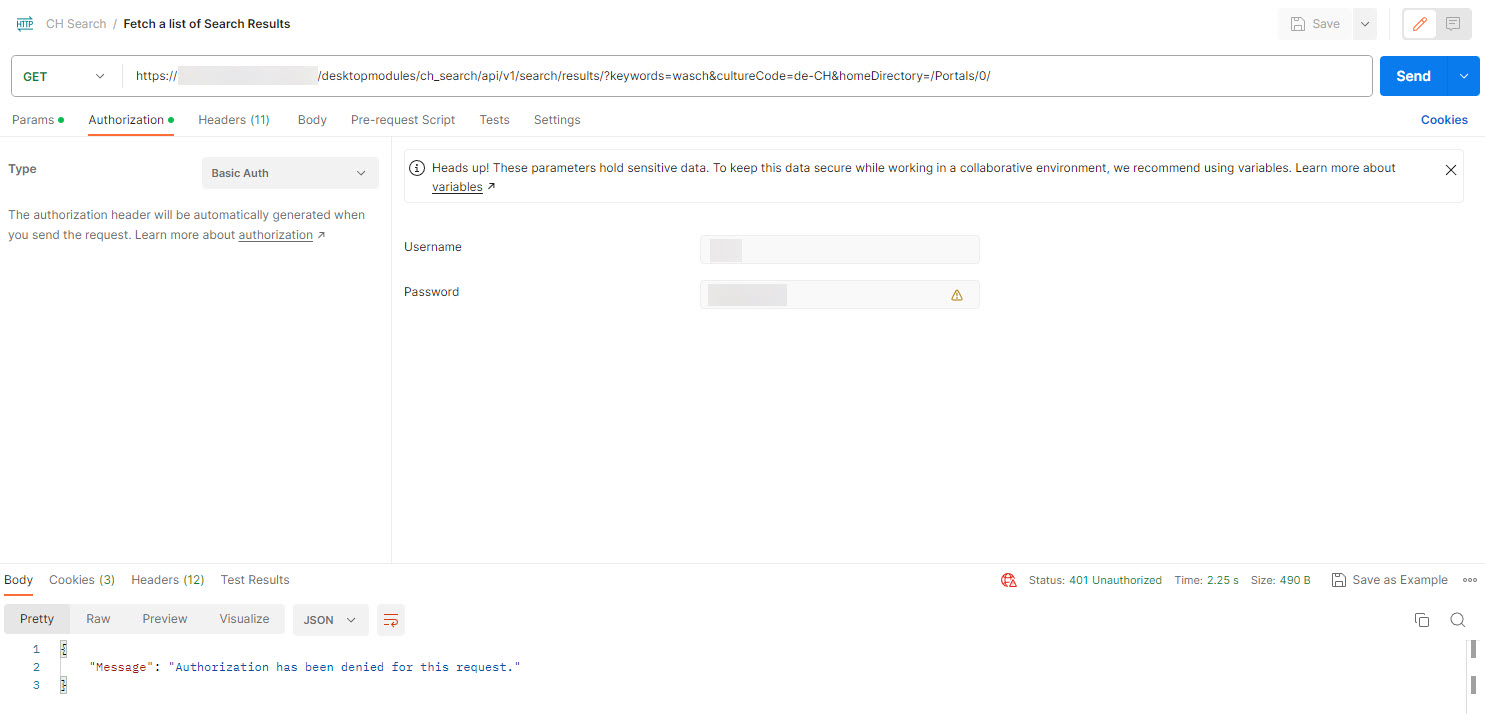Image resolution: width=1485 pixels, height=714 pixels.
Task: Expand the Send button options arrow
Action: (1464, 76)
